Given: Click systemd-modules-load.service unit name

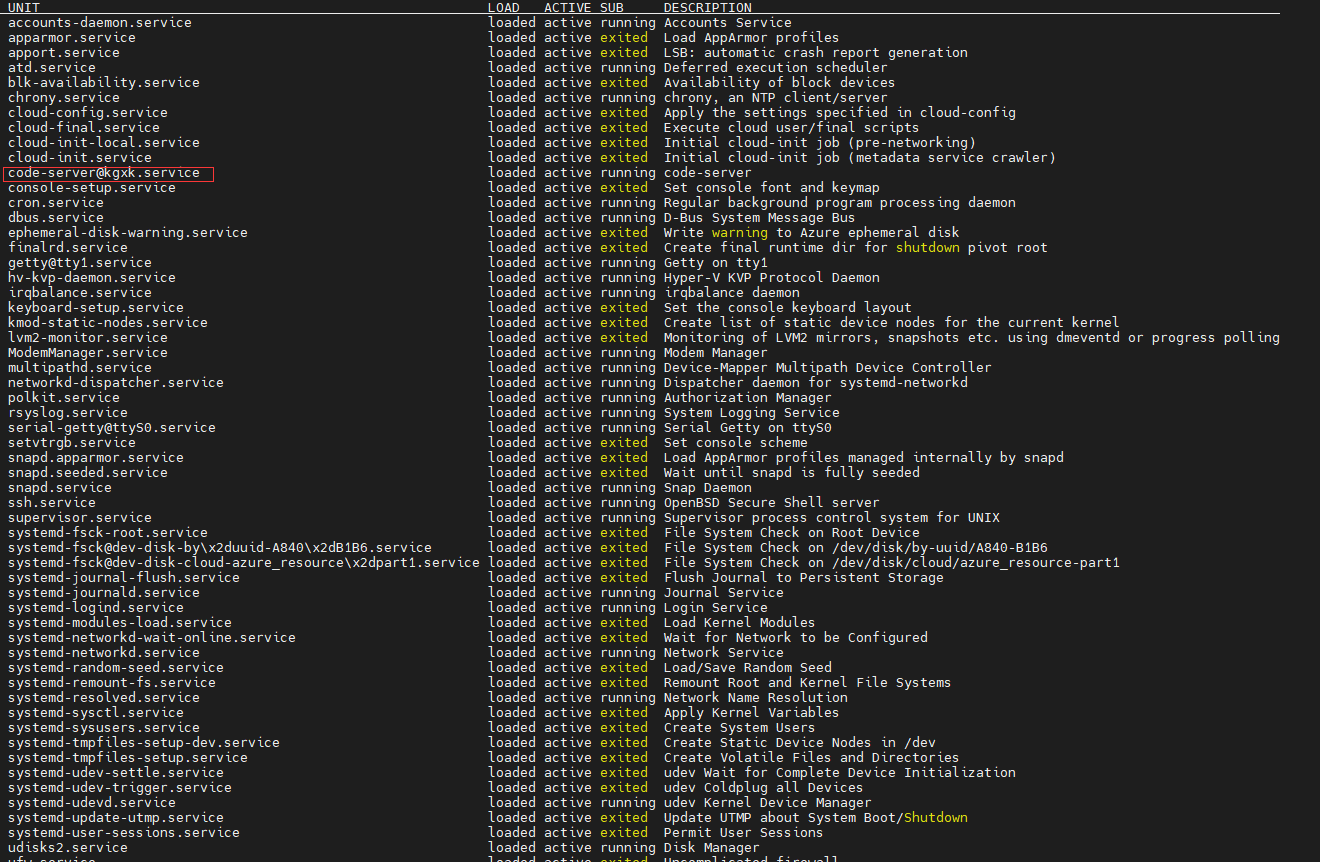Looking at the screenshot, I should click(120, 623).
